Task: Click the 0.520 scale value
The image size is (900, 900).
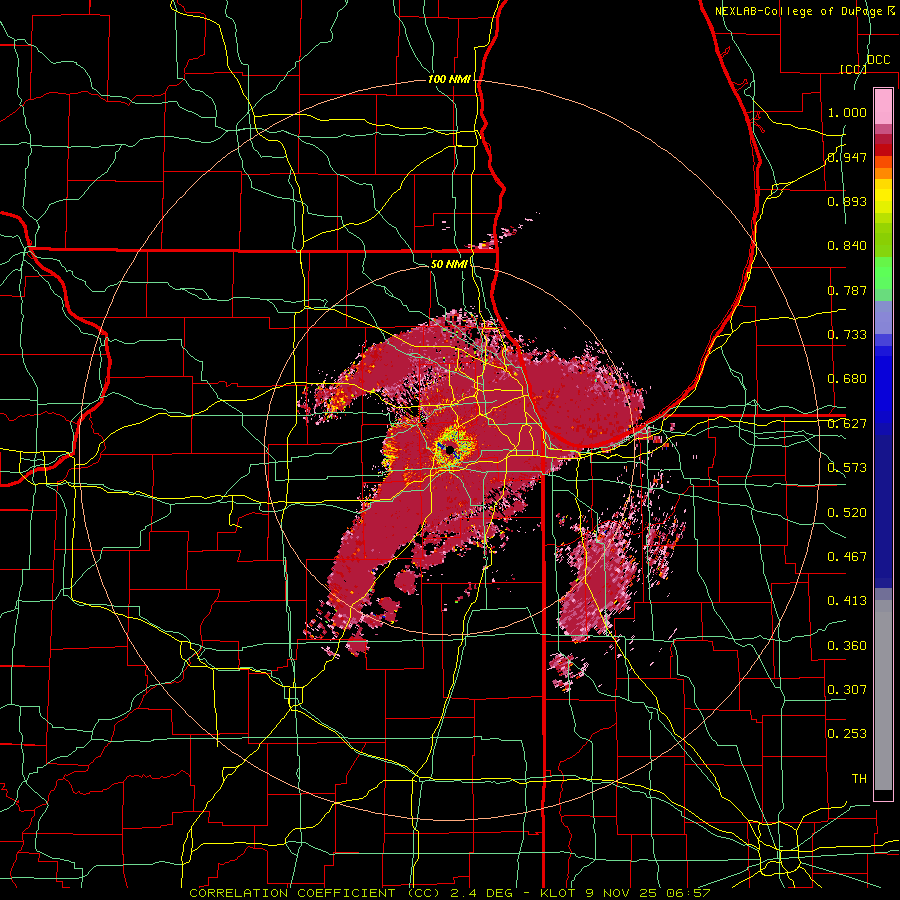Action: [847, 513]
